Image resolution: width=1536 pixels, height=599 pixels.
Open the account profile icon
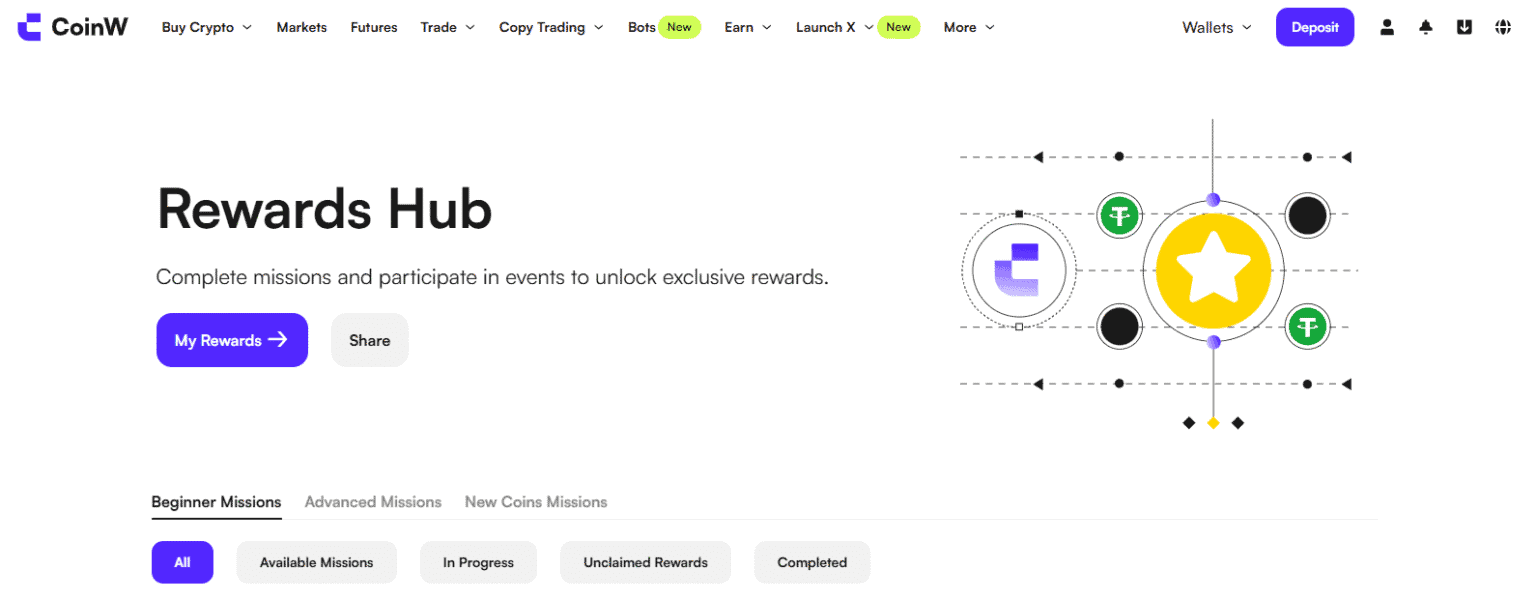[x=1387, y=27]
